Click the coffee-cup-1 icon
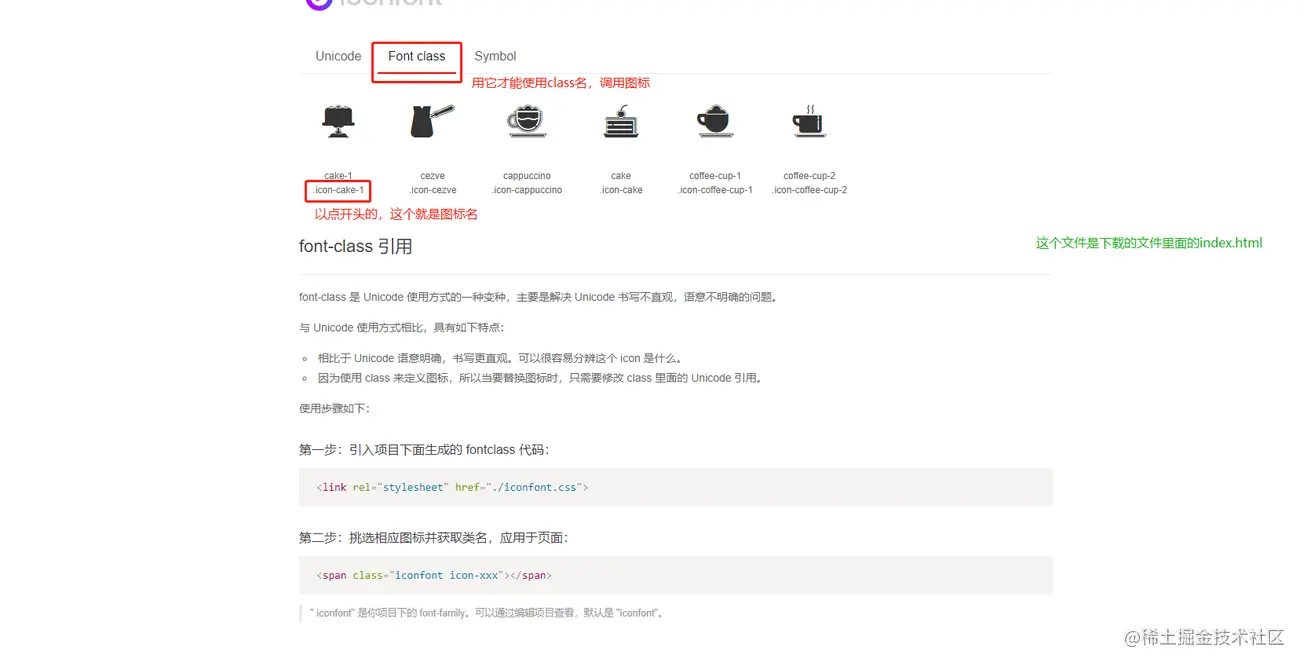The width and height of the screenshot is (1304, 666). click(x=715, y=121)
